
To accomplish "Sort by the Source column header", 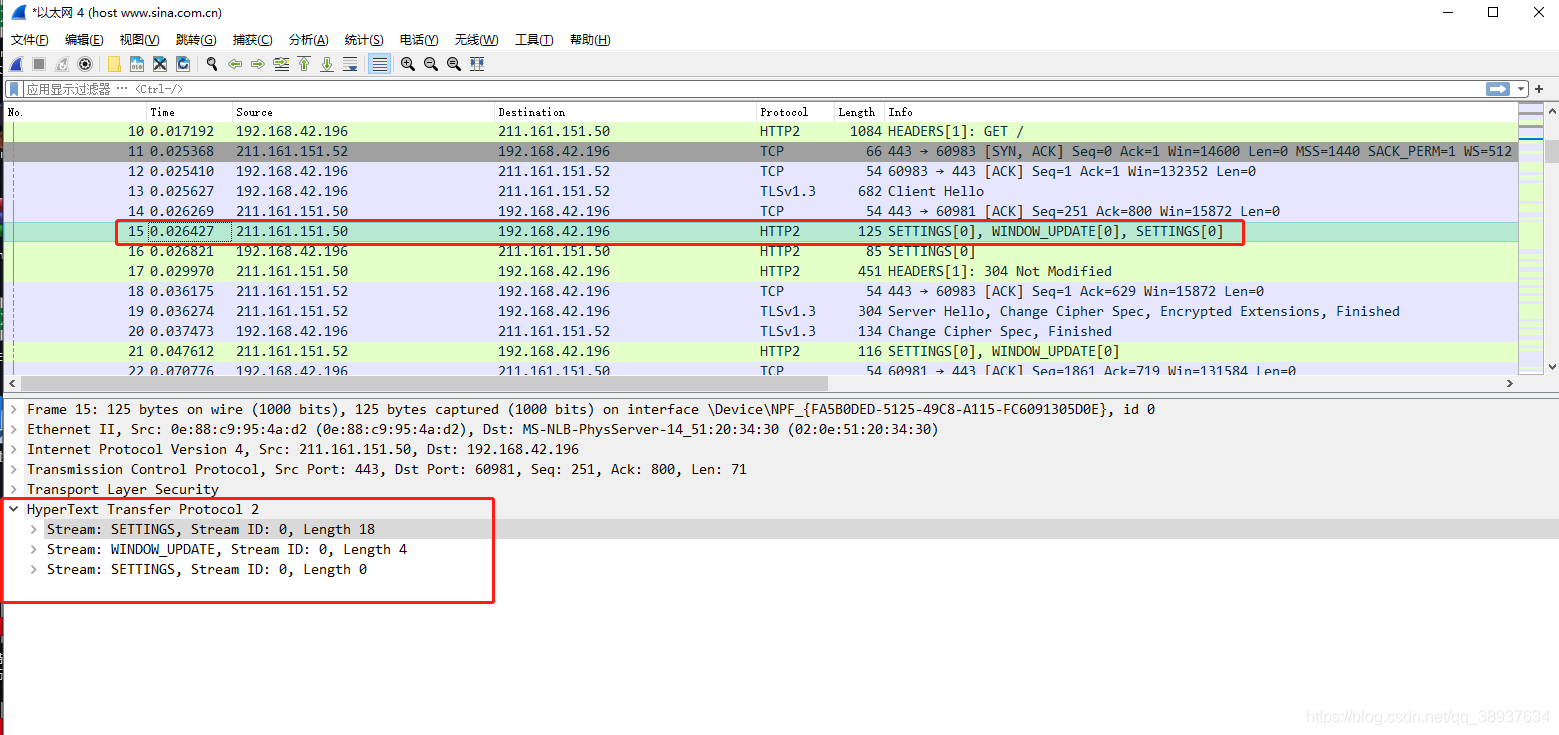I will coord(364,112).
